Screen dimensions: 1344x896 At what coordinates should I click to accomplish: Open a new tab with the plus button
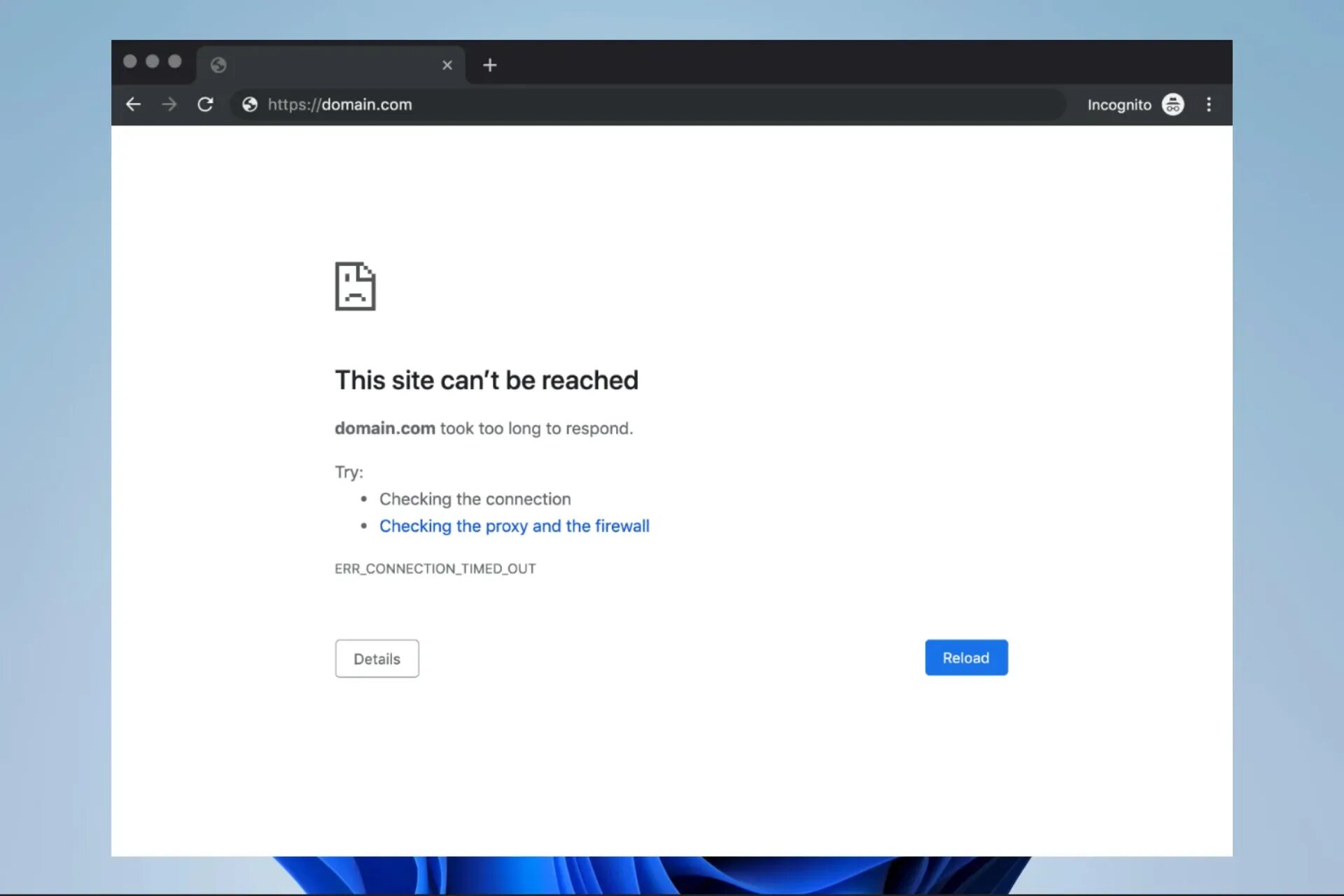tap(490, 65)
